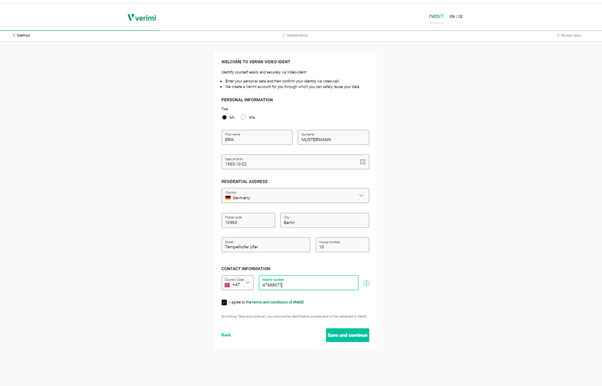The image size is (602, 386).
Task: Open the date of birth calendar icon
Action: tap(362, 162)
